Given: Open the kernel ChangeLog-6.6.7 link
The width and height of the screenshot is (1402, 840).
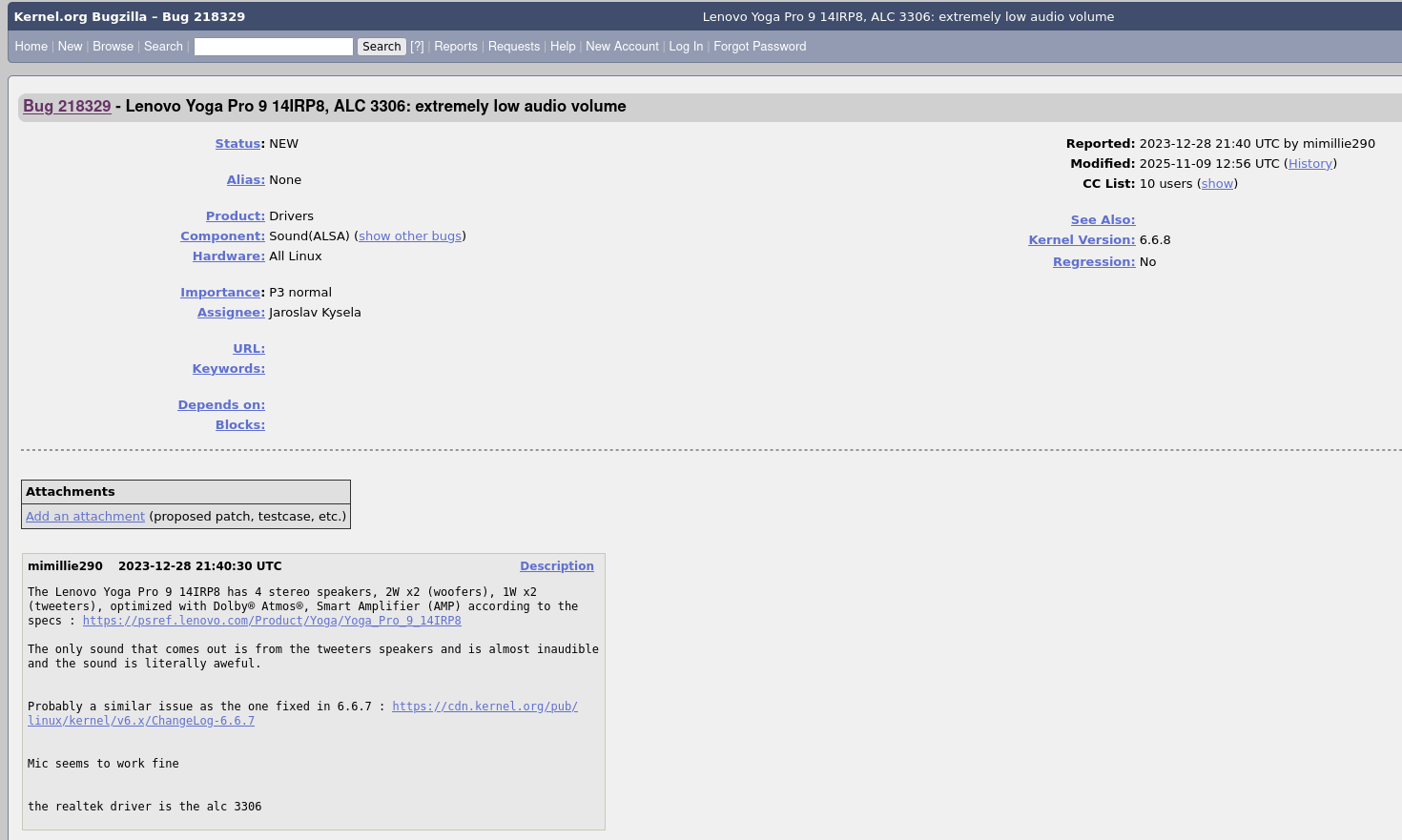Looking at the screenshot, I should click(x=141, y=721).
